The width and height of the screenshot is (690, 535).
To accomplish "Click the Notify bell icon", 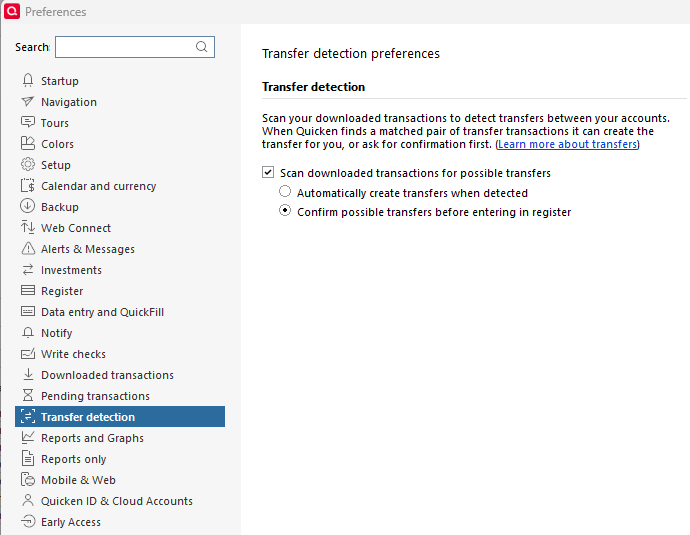I will (x=28, y=333).
